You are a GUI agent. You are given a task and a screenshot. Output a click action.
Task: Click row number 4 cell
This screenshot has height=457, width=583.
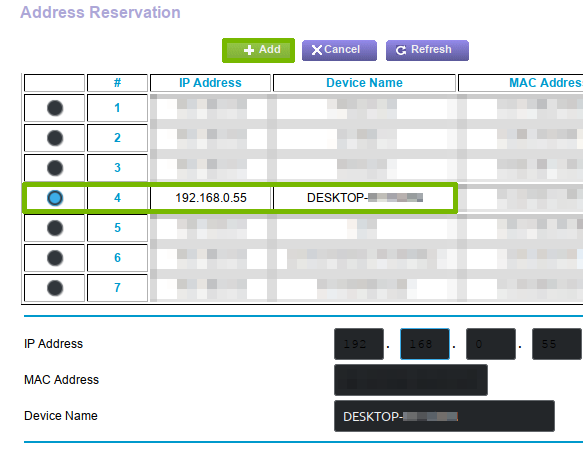(x=117, y=198)
